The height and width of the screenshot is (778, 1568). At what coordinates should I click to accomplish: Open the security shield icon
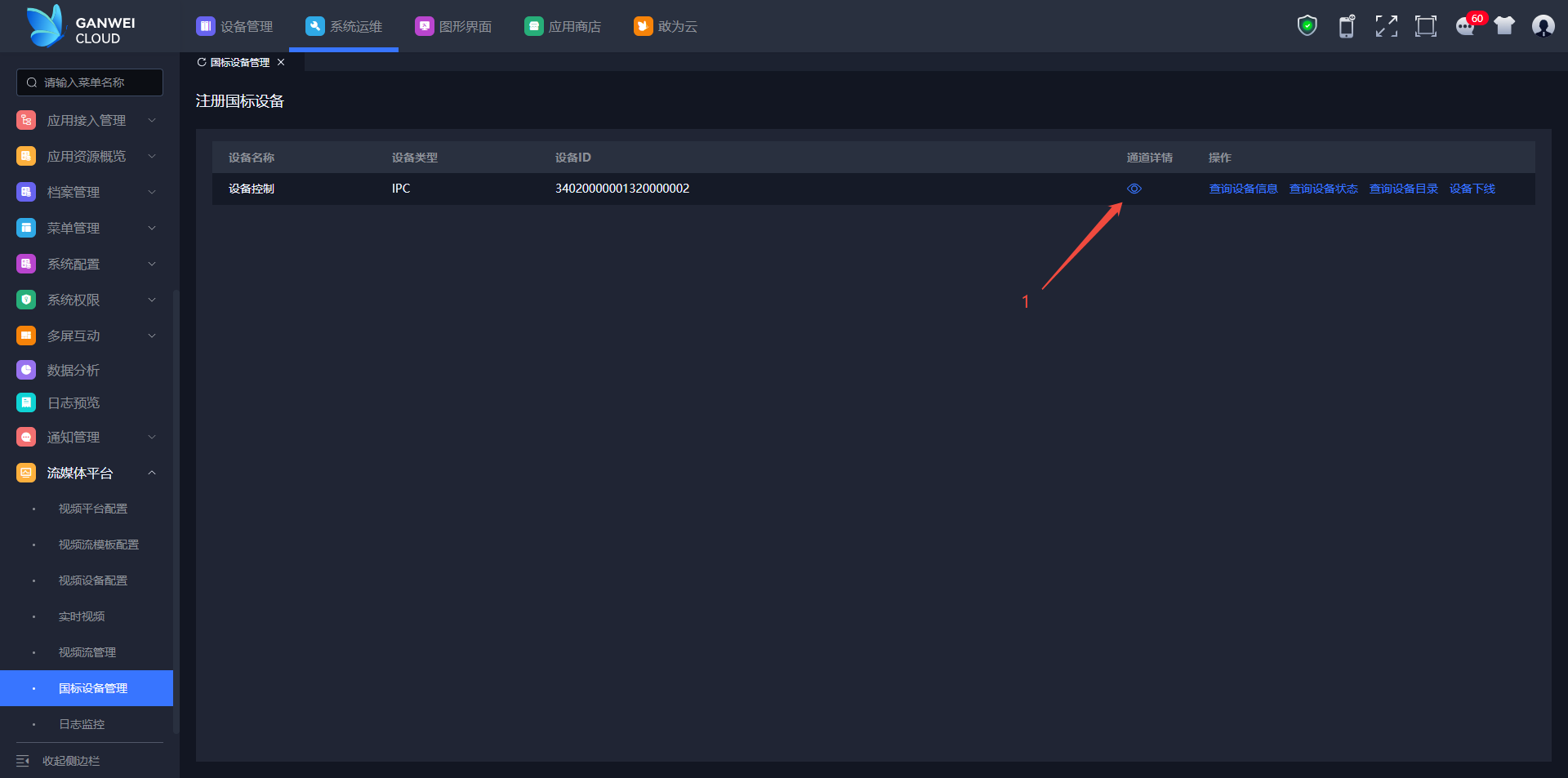tap(1307, 26)
